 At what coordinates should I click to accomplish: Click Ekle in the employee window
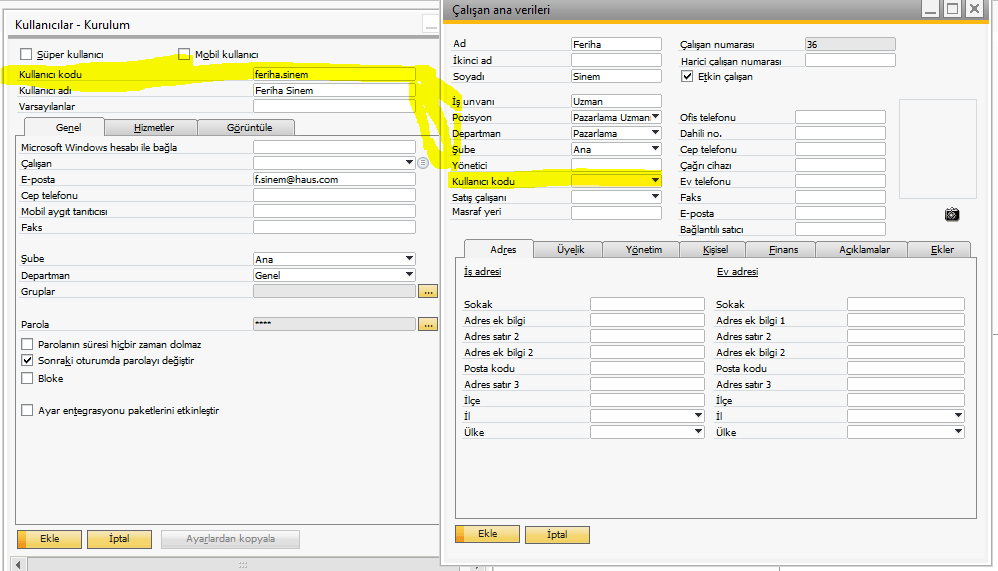[487, 535]
